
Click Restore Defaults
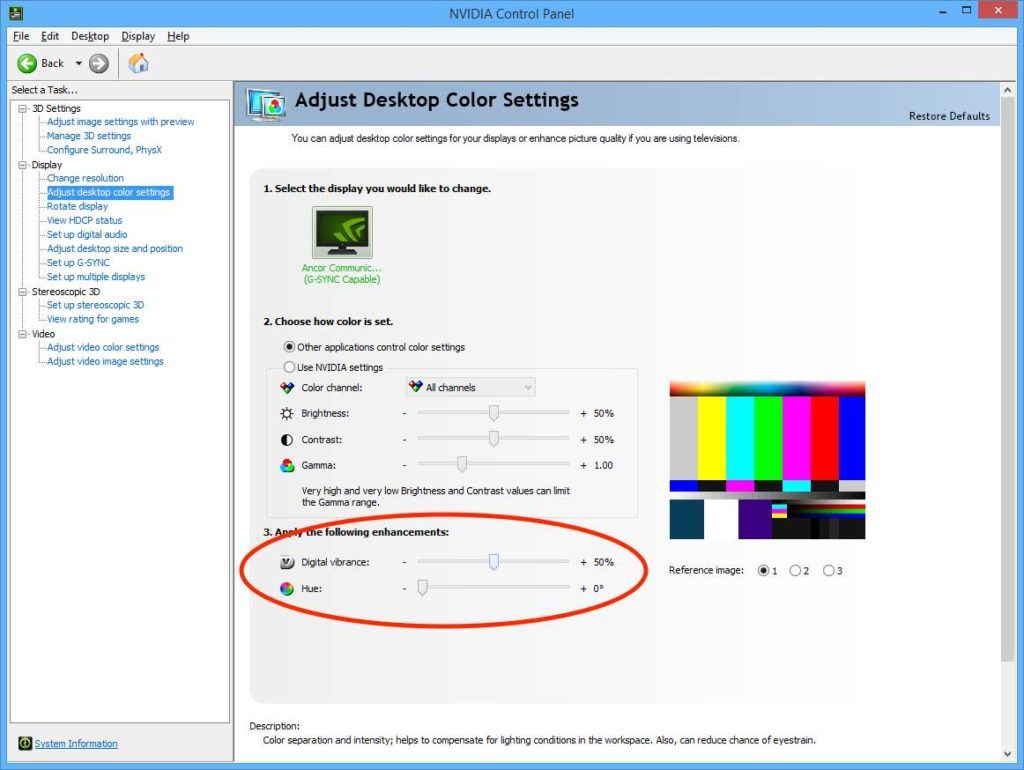pyautogui.click(x=949, y=116)
